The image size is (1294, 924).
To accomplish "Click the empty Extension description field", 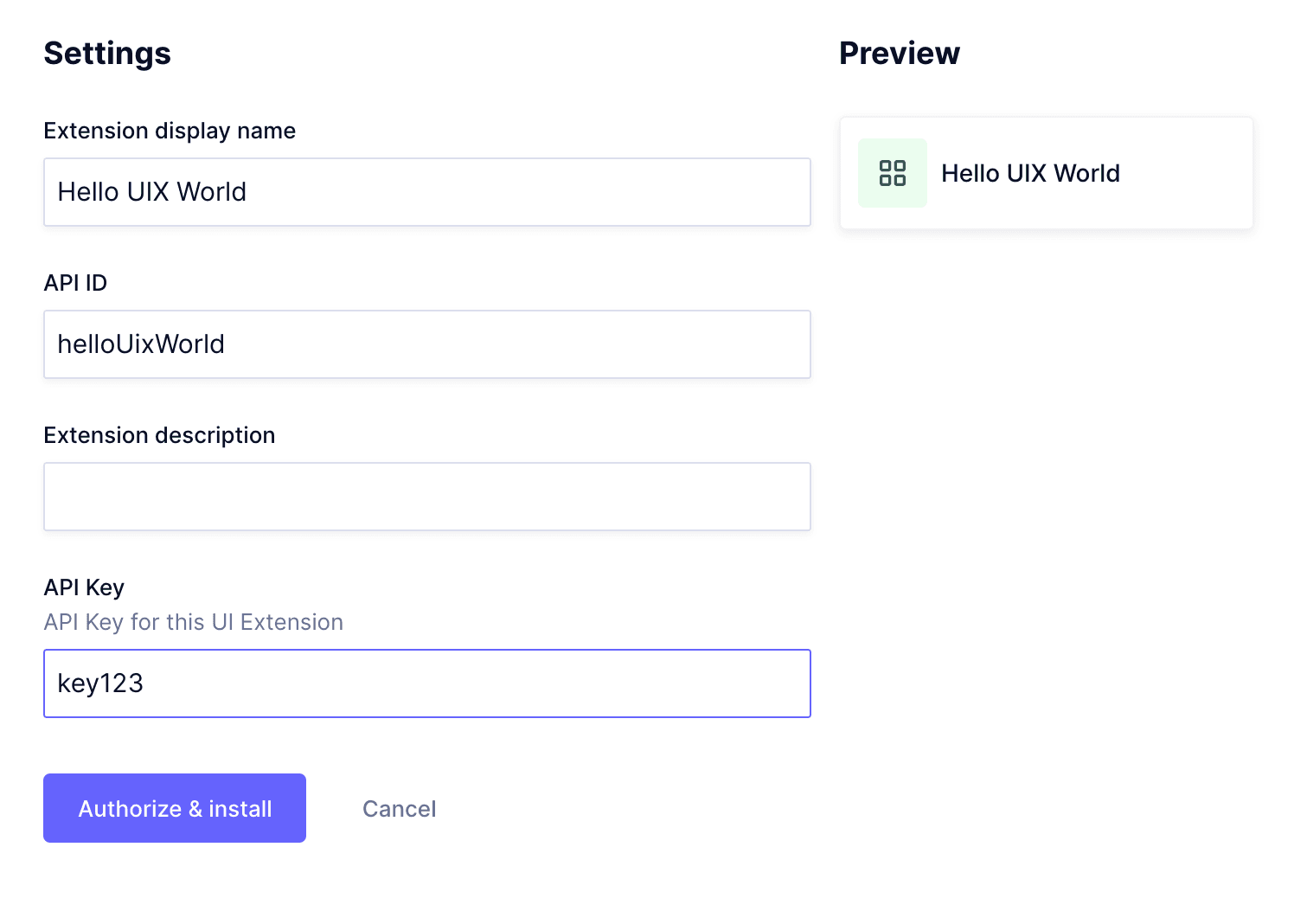I will (426, 496).
